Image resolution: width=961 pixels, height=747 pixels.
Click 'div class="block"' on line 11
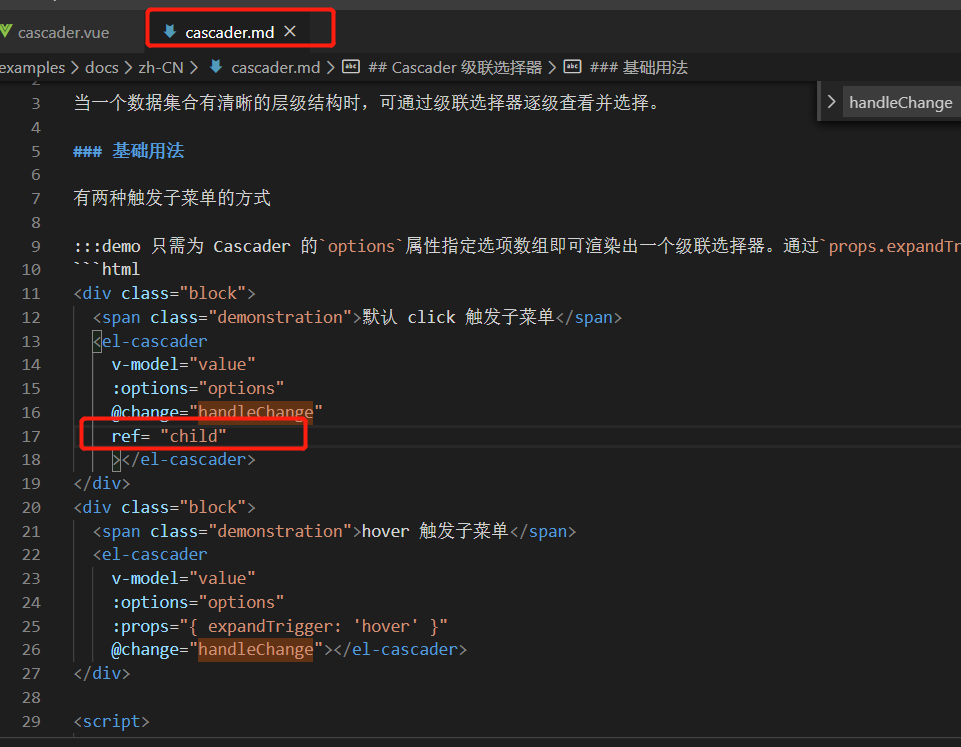[x=164, y=294]
